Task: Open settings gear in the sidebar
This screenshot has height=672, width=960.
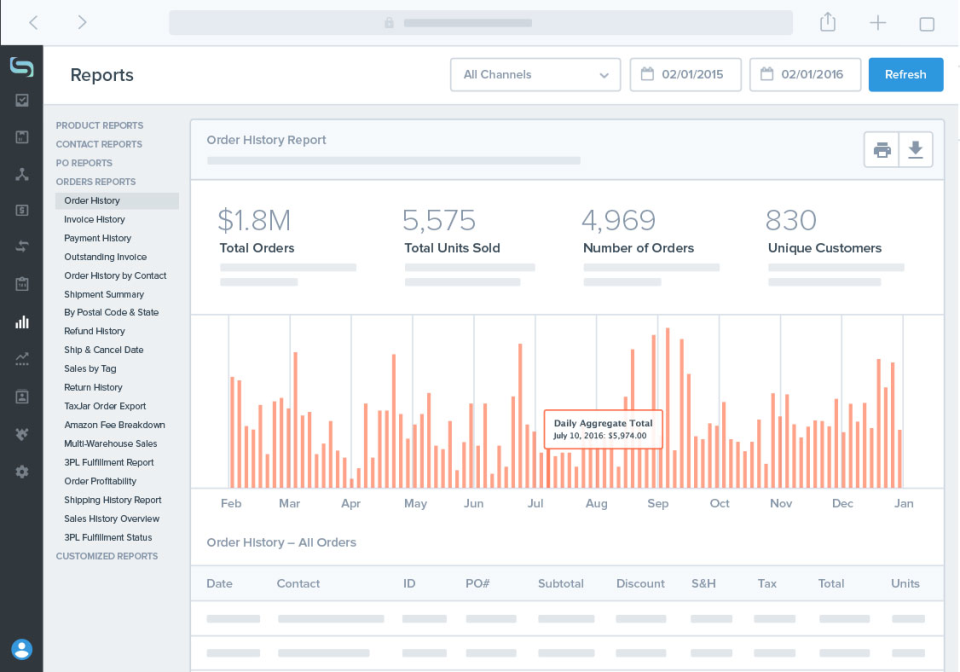Action: pyautogui.click(x=22, y=471)
